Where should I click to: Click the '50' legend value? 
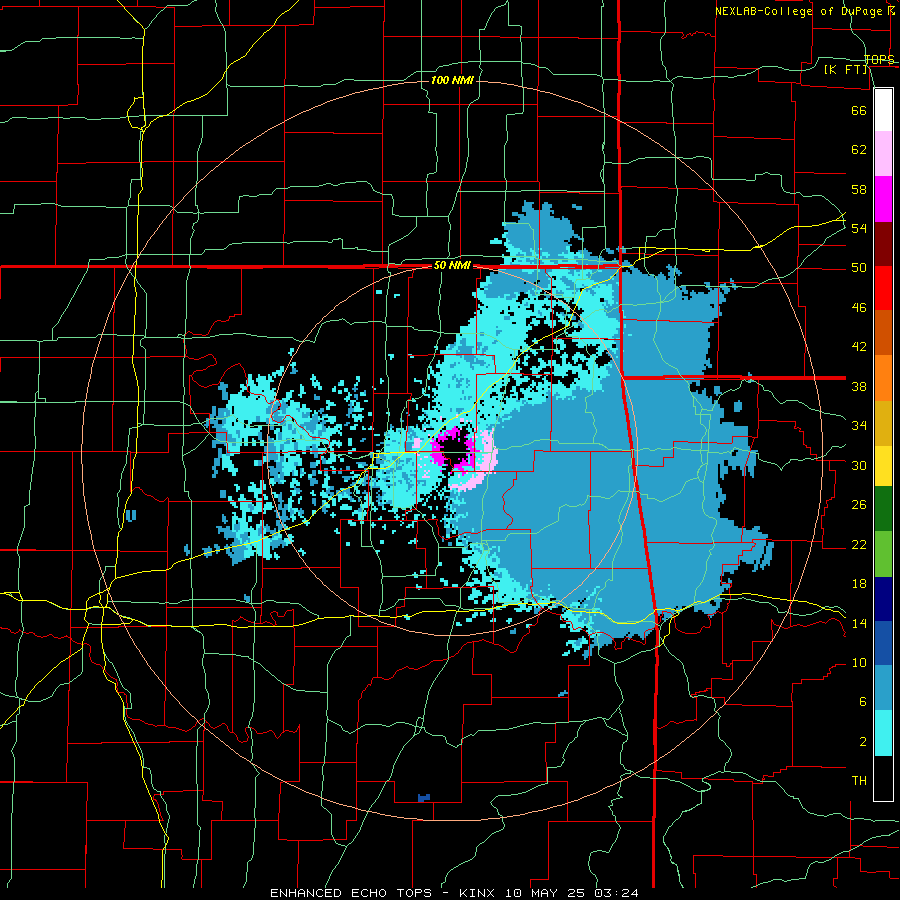pos(859,268)
